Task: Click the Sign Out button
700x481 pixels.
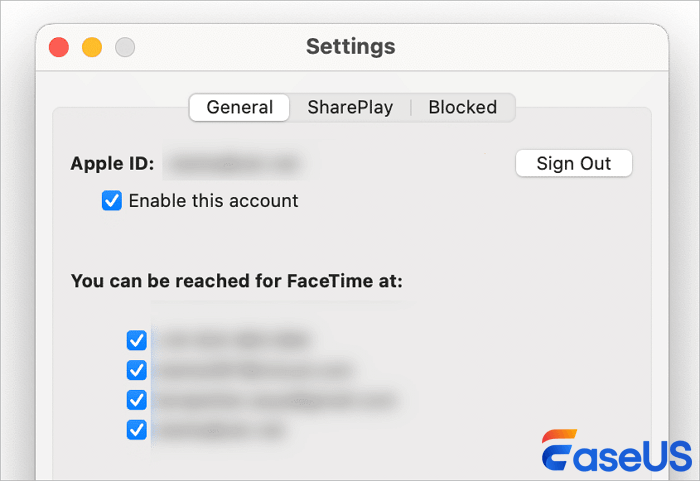Action: (573, 164)
